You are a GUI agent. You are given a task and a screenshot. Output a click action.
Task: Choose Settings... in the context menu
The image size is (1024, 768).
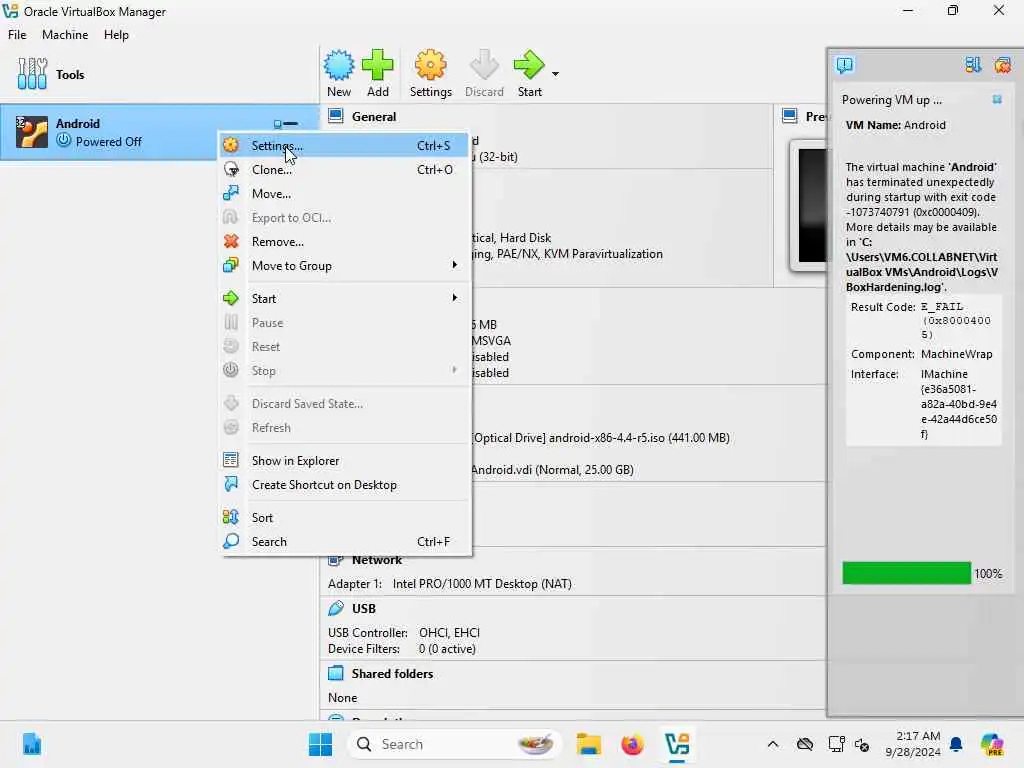(345, 146)
